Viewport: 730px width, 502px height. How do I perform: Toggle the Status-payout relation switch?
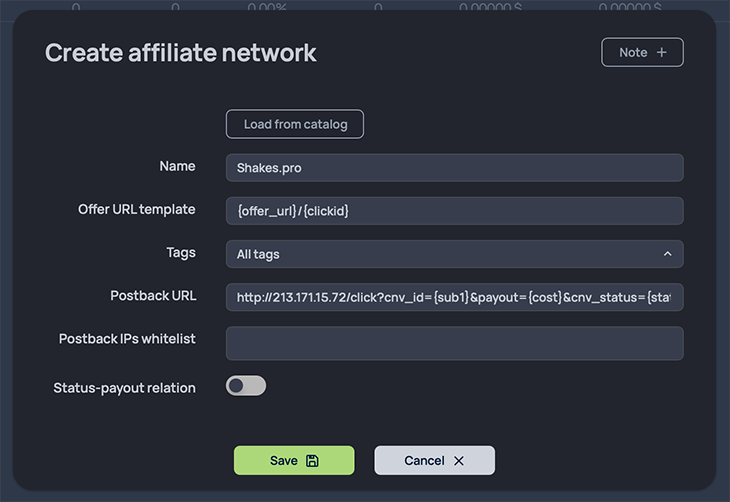pos(246,386)
